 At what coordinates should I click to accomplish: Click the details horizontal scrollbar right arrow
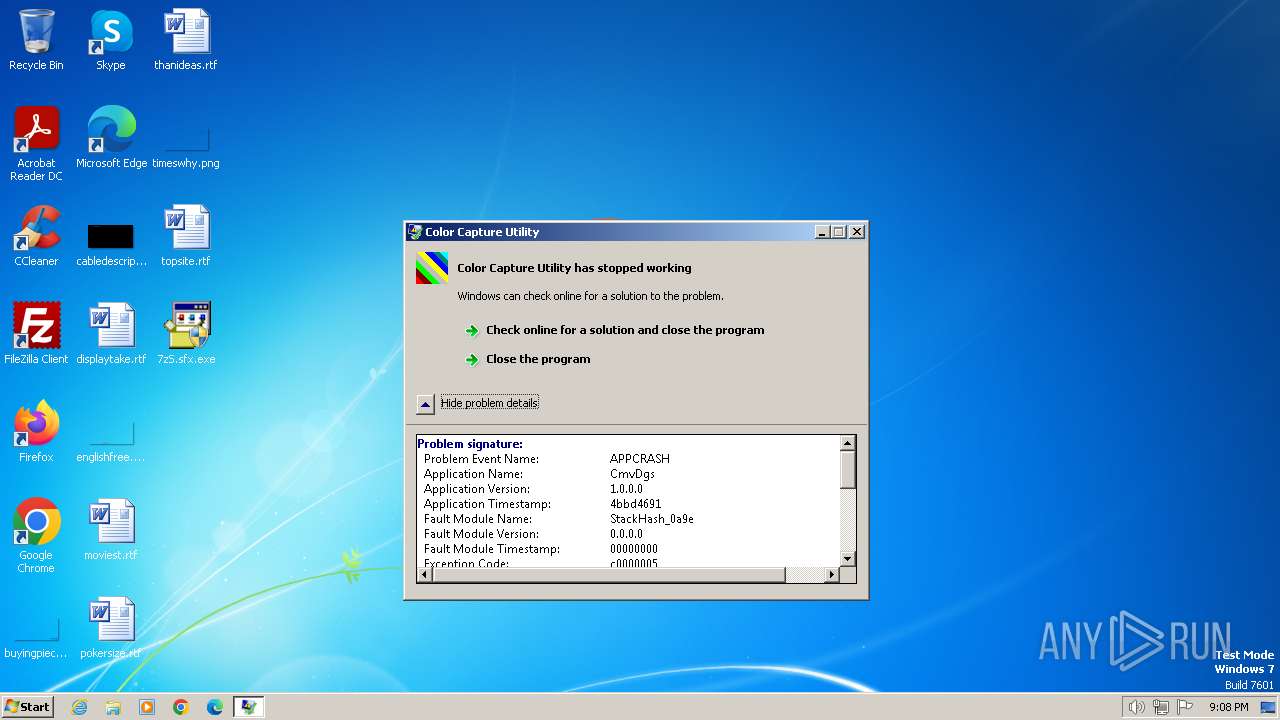click(832, 574)
